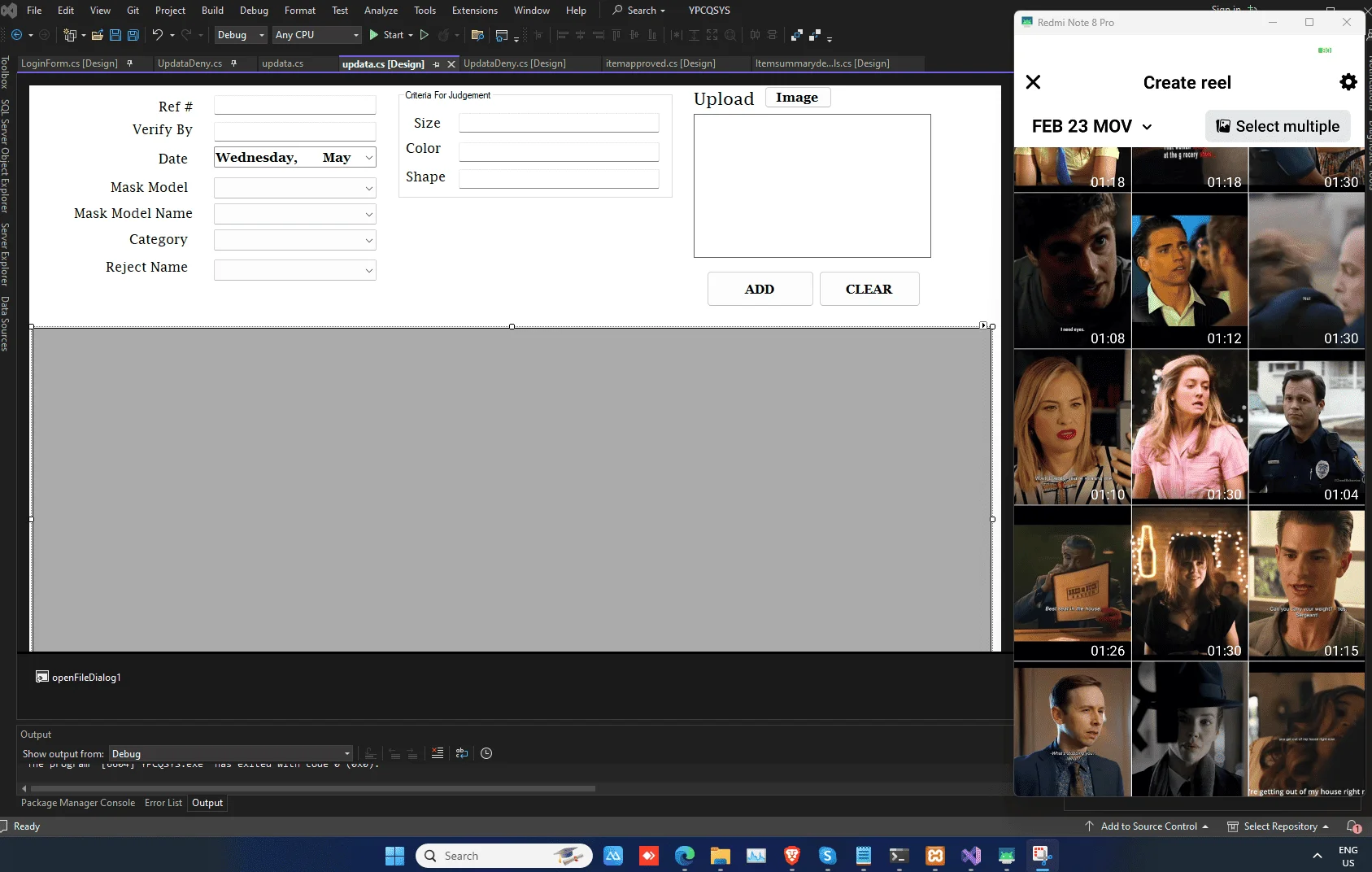The height and width of the screenshot is (872, 1372).
Task: Show hidden system tray icons
Action: [1317, 856]
